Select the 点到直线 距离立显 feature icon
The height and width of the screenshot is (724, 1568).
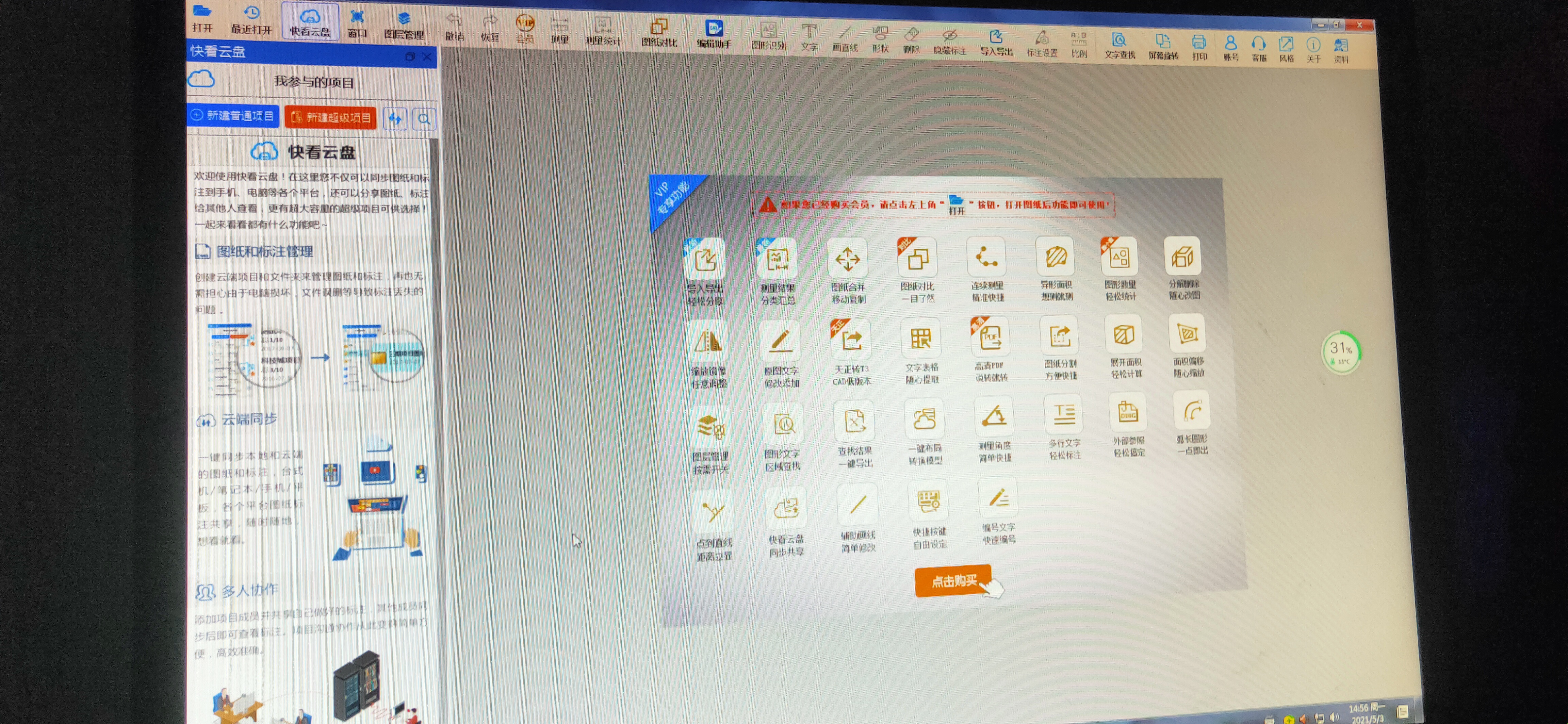tap(713, 512)
